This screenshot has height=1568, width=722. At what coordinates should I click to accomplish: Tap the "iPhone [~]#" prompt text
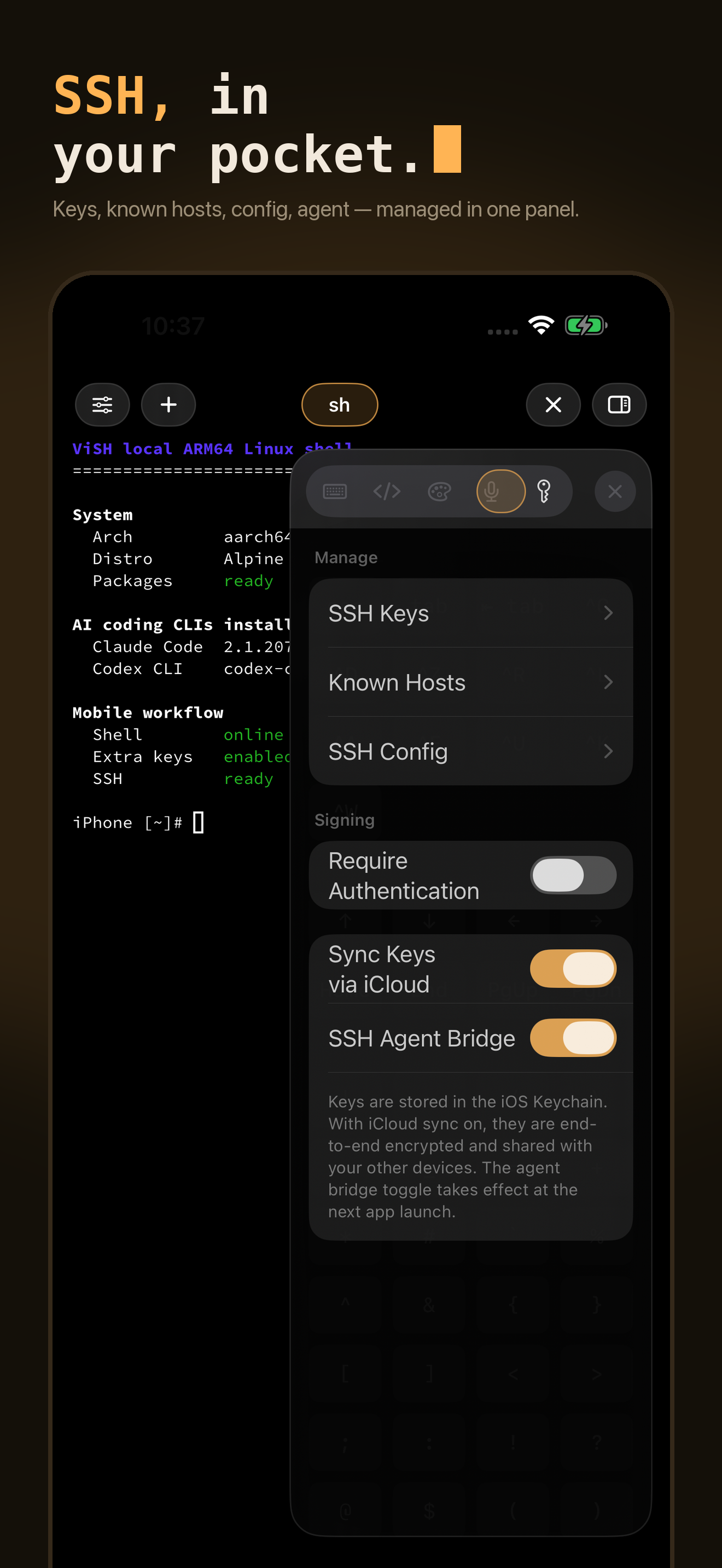point(127,823)
